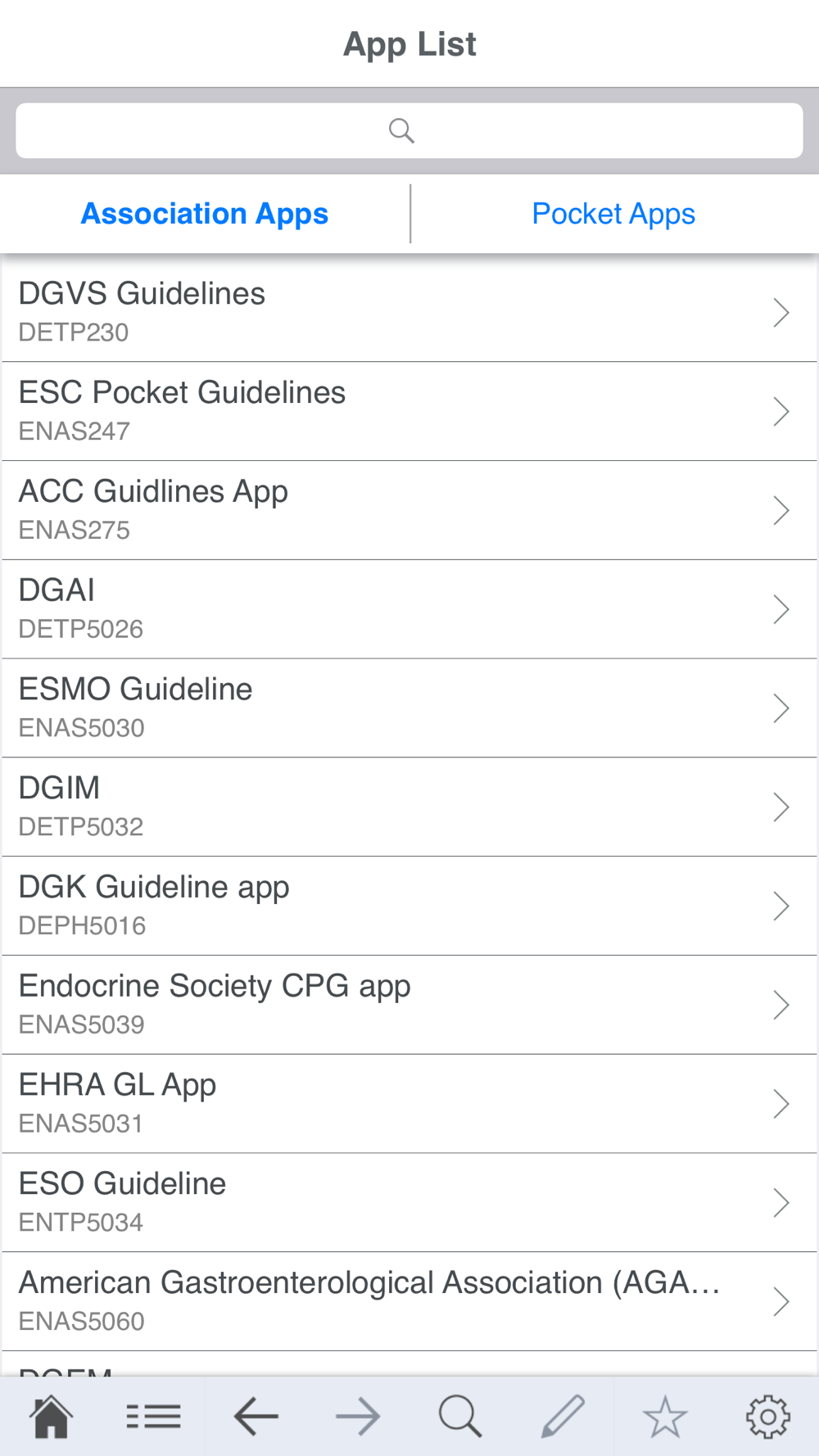
Task: Open the list menu icon
Action: 153,1416
